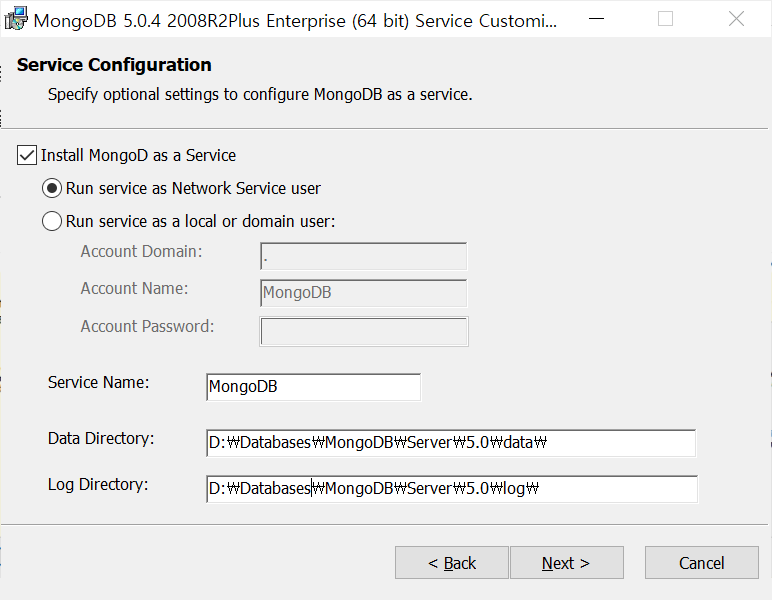Click the installer window title text
772x600 pixels.
point(295,21)
